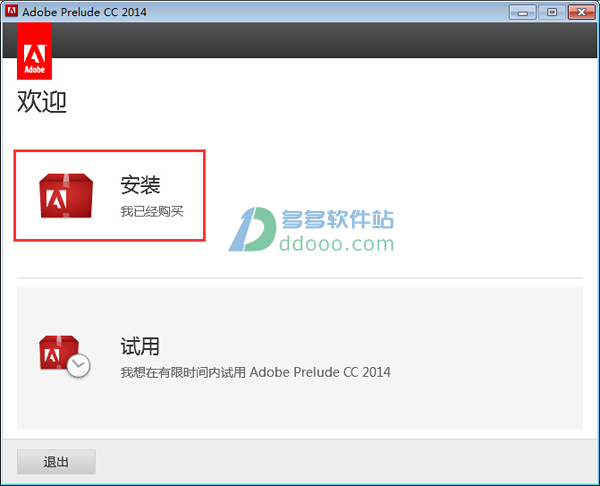Choose the 试用 heading option
The width and height of the screenshot is (600, 486).
[140, 346]
